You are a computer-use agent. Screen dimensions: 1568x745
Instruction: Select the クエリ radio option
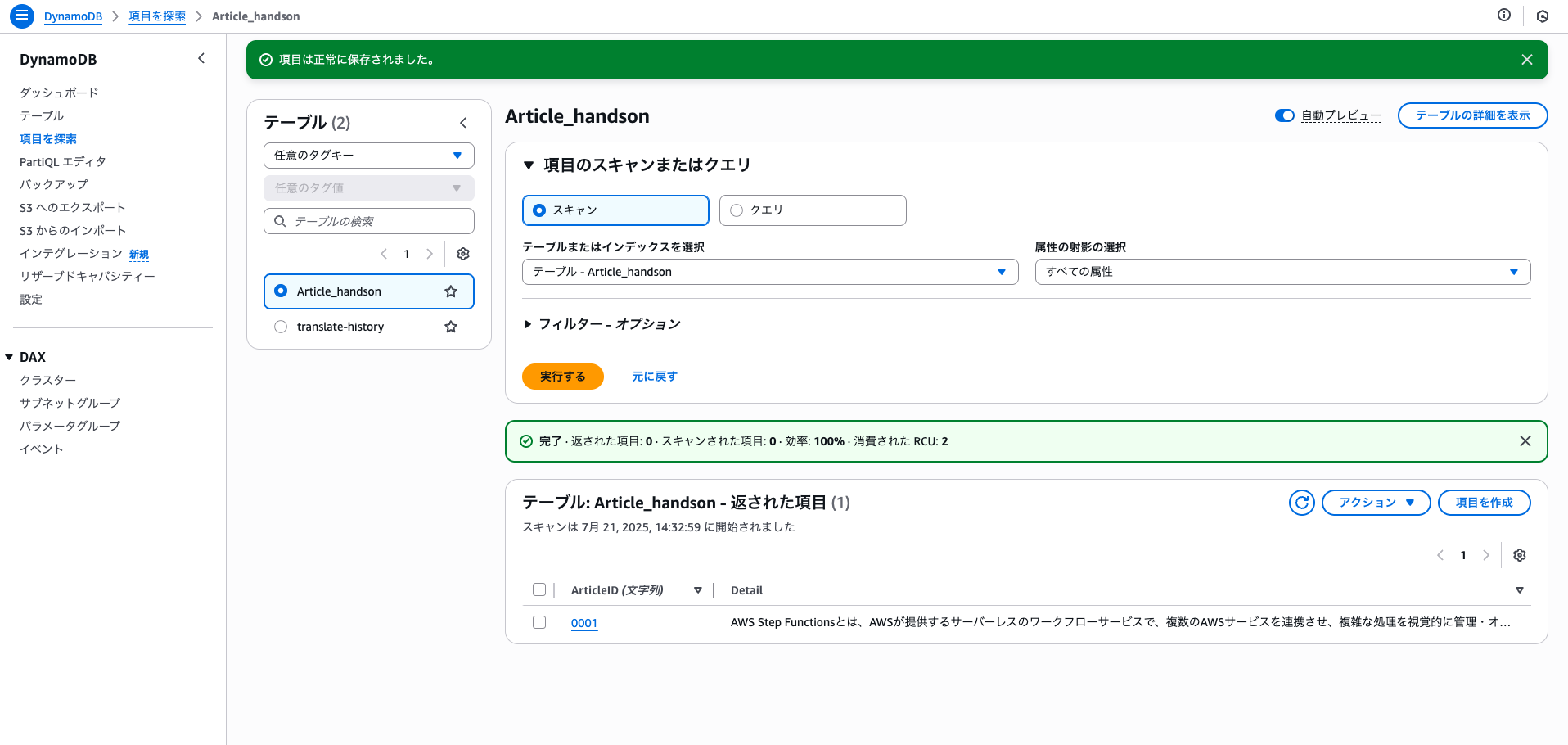point(813,210)
